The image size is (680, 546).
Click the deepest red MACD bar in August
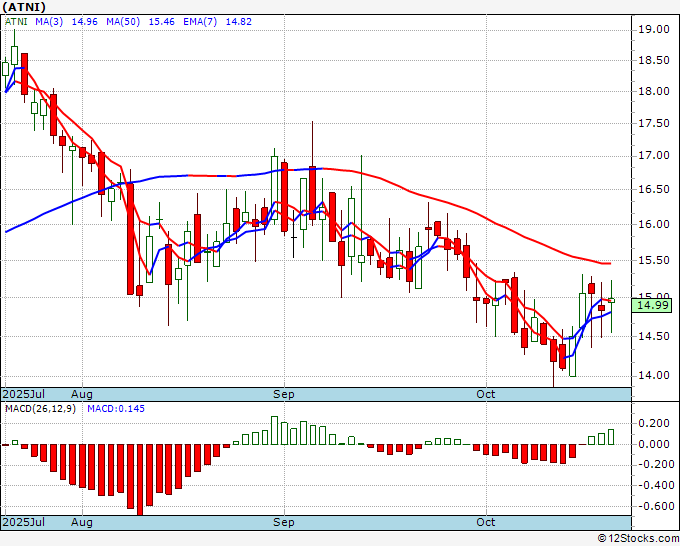click(x=140, y=480)
